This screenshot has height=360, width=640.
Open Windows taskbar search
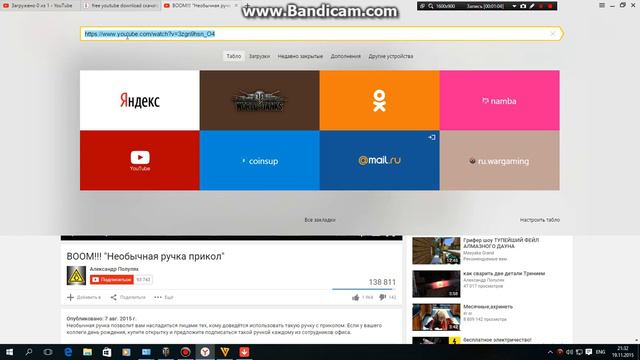pos(29,352)
